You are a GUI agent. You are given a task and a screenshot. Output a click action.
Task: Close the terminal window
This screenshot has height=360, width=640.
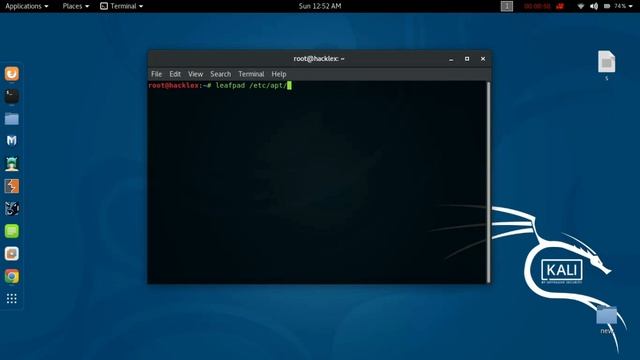[x=483, y=59]
